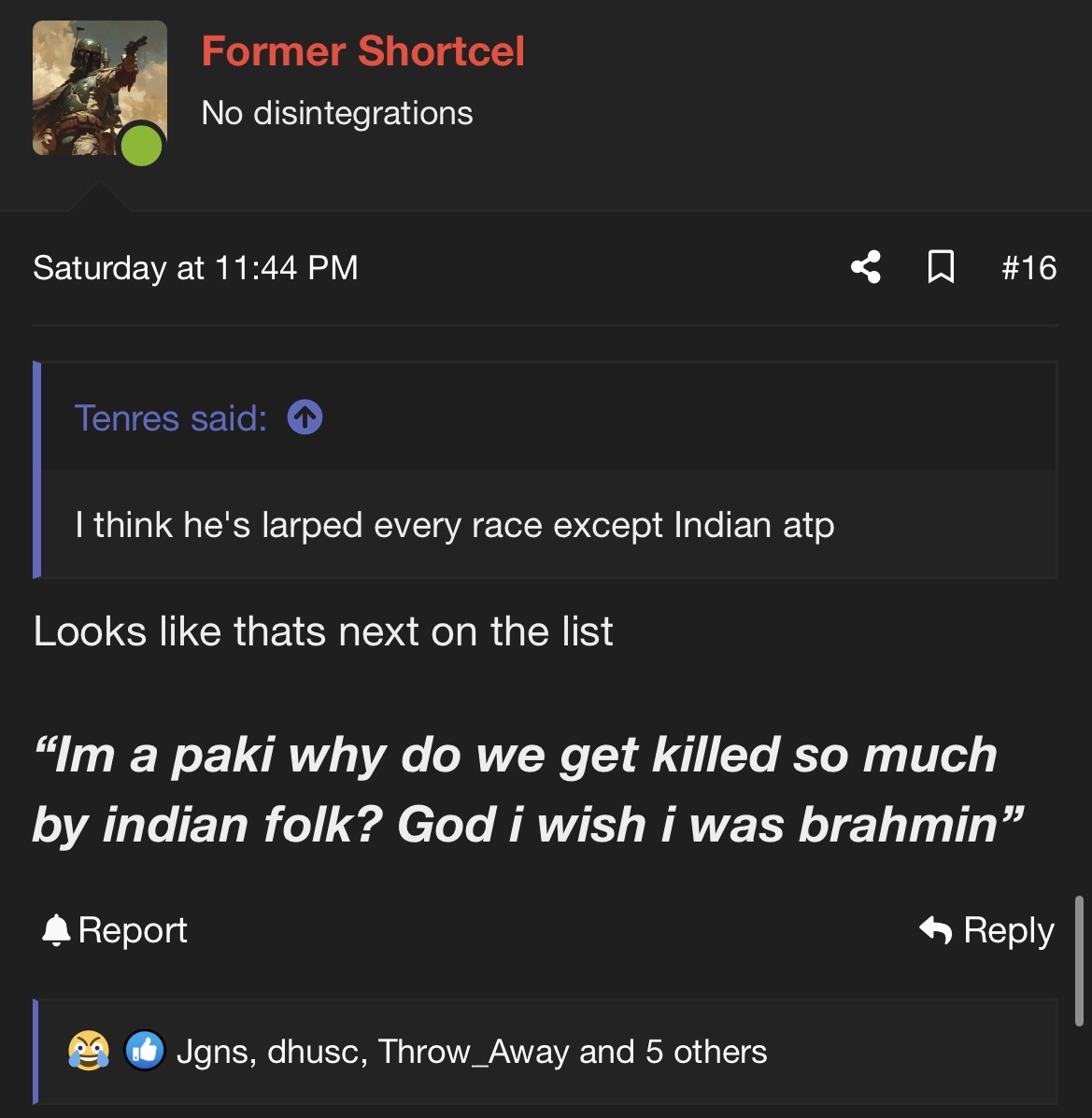The height and width of the screenshot is (1118, 1092).
Task: Jump to Tenres' original post arrow
Action: tap(305, 417)
